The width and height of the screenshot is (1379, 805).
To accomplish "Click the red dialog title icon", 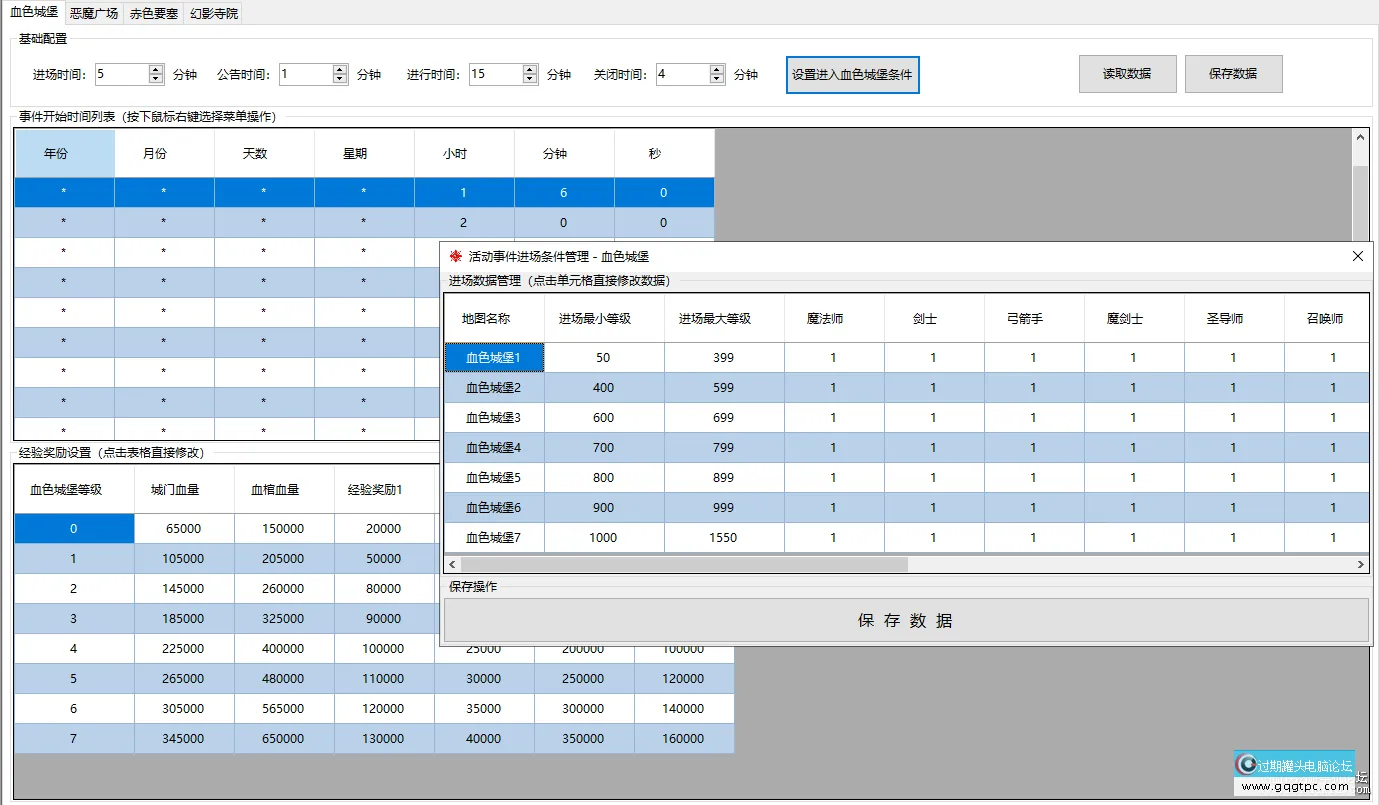I will 457,256.
